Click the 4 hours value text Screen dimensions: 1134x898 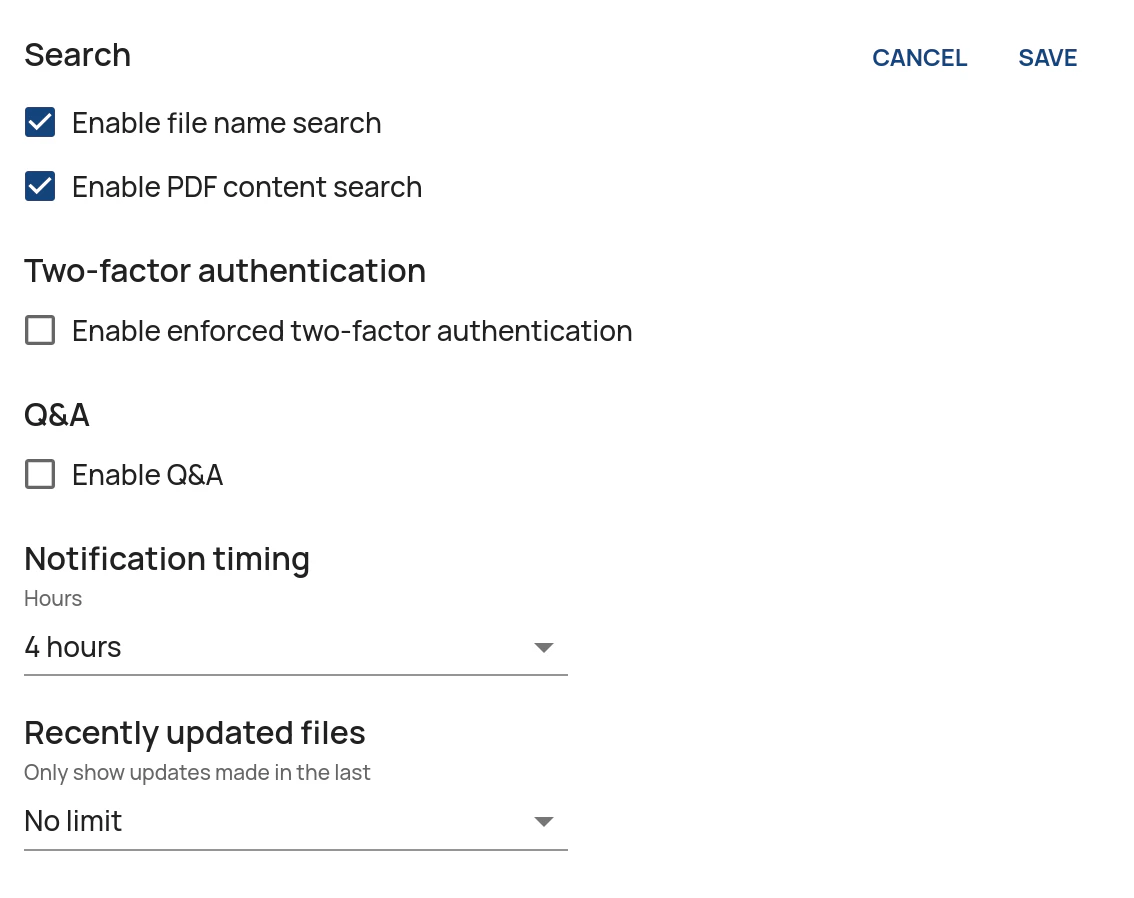click(72, 647)
